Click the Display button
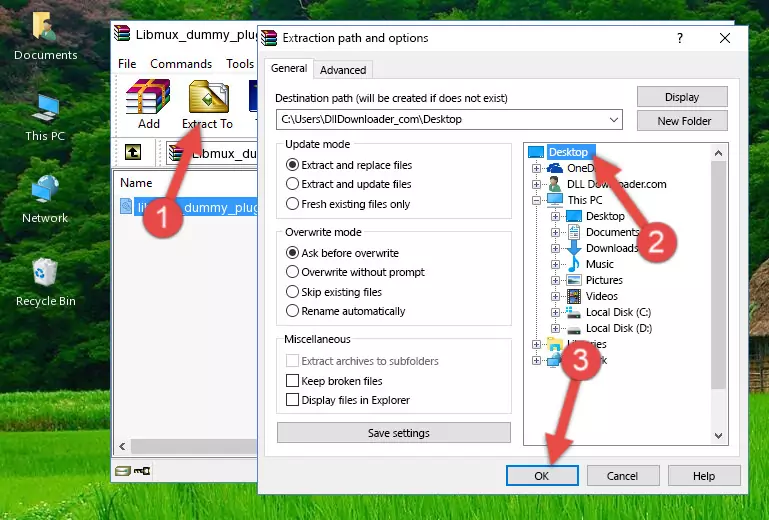 (x=682, y=97)
